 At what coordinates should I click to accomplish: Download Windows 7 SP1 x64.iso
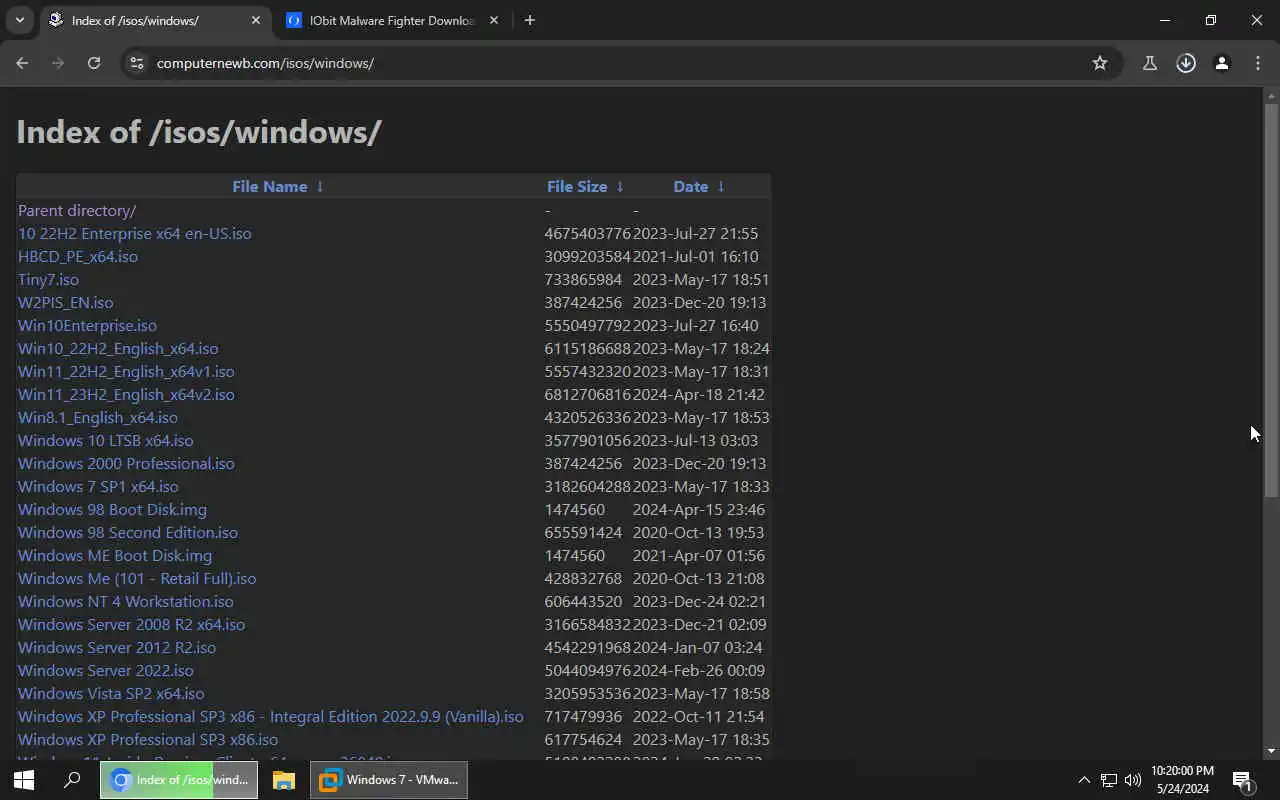[98, 486]
